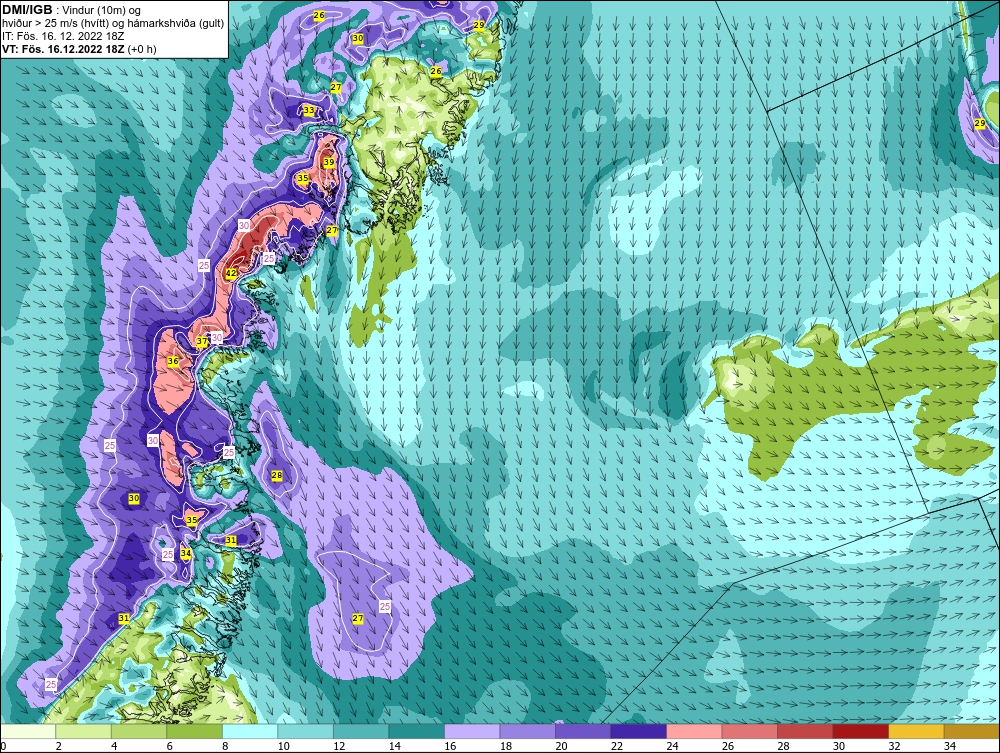Select the yellow gust label 36

tap(173, 361)
